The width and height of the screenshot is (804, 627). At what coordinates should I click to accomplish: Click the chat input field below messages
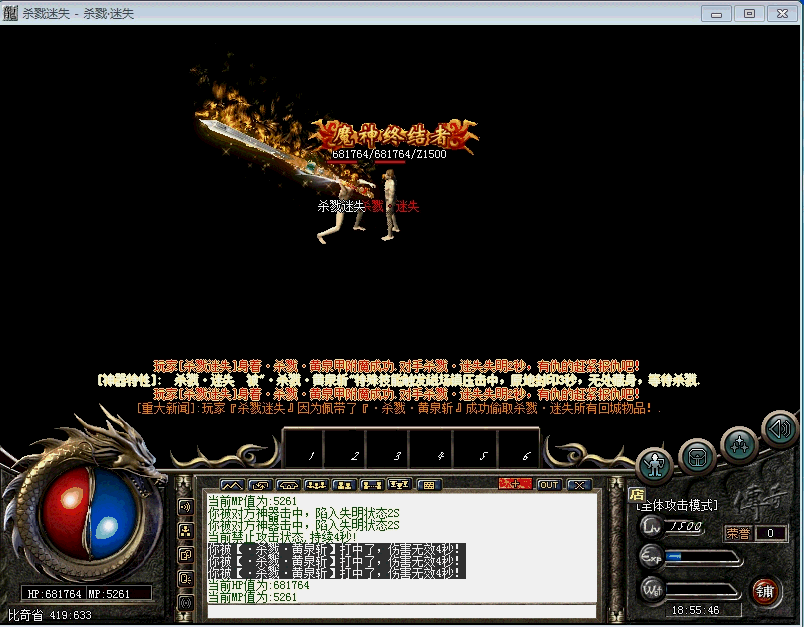coord(400,612)
